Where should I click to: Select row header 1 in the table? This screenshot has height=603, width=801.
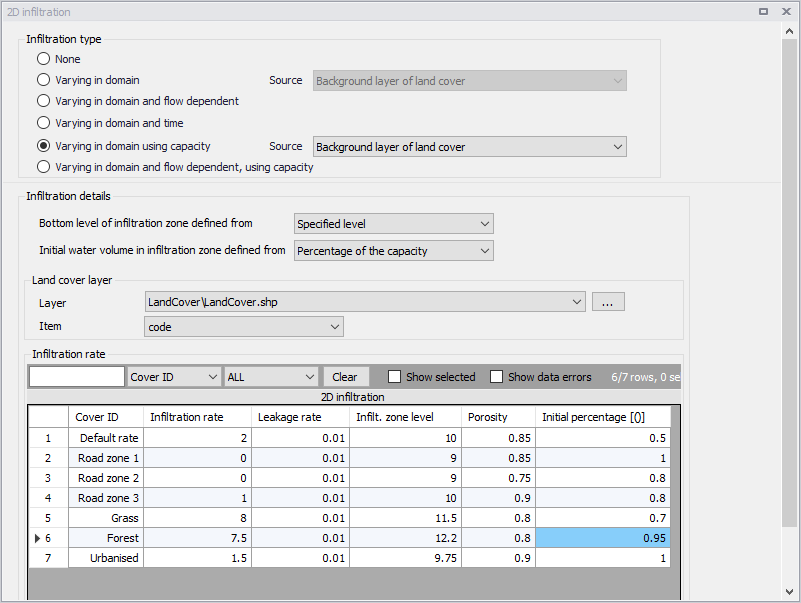pyautogui.click(x=49, y=438)
